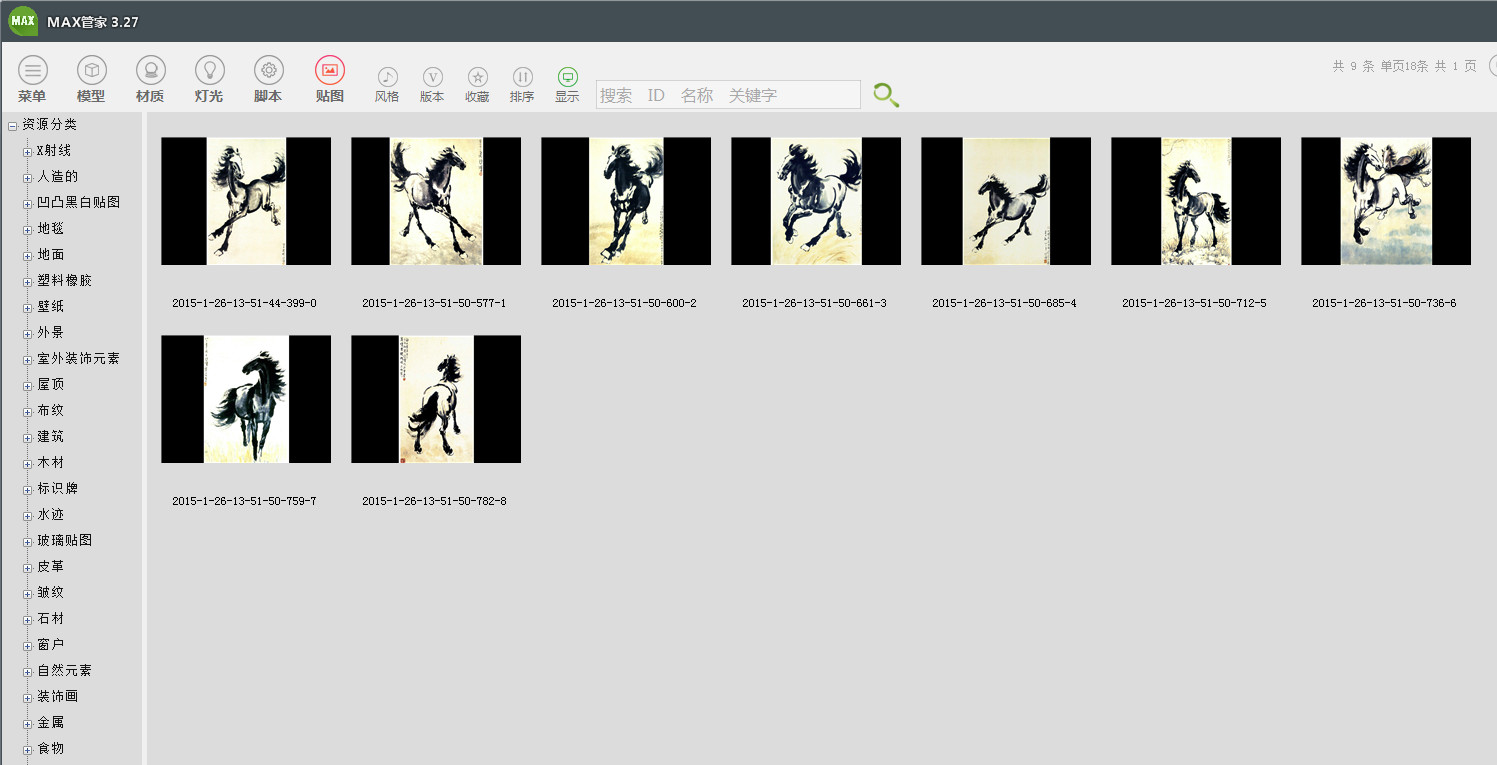The image size is (1497, 765).
Task: Select the 装饰画 category label
Action: (x=58, y=696)
